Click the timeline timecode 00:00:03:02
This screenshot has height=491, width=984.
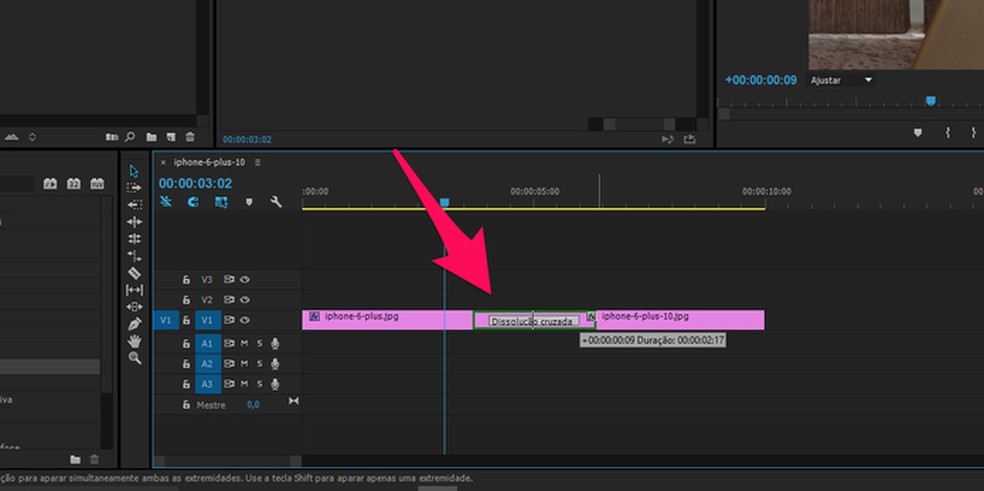(x=195, y=183)
